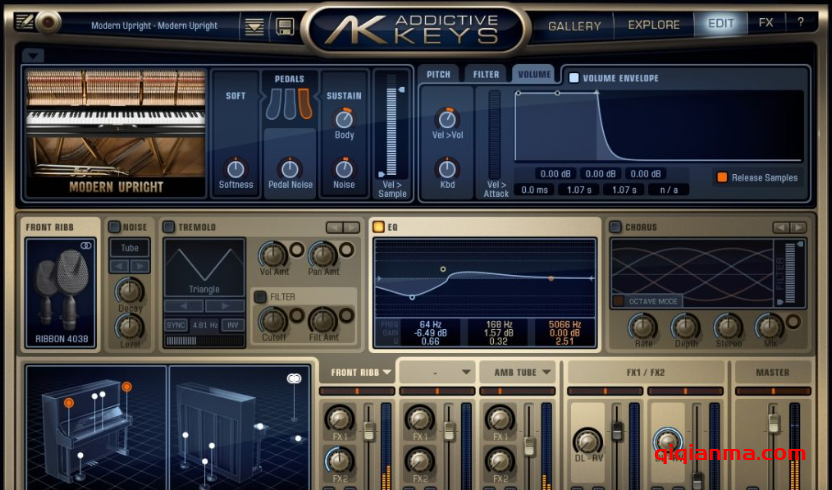This screenshot has height=490, width=832.
Task: Click the Vel>Sample range slider
Action: (392, 132)
